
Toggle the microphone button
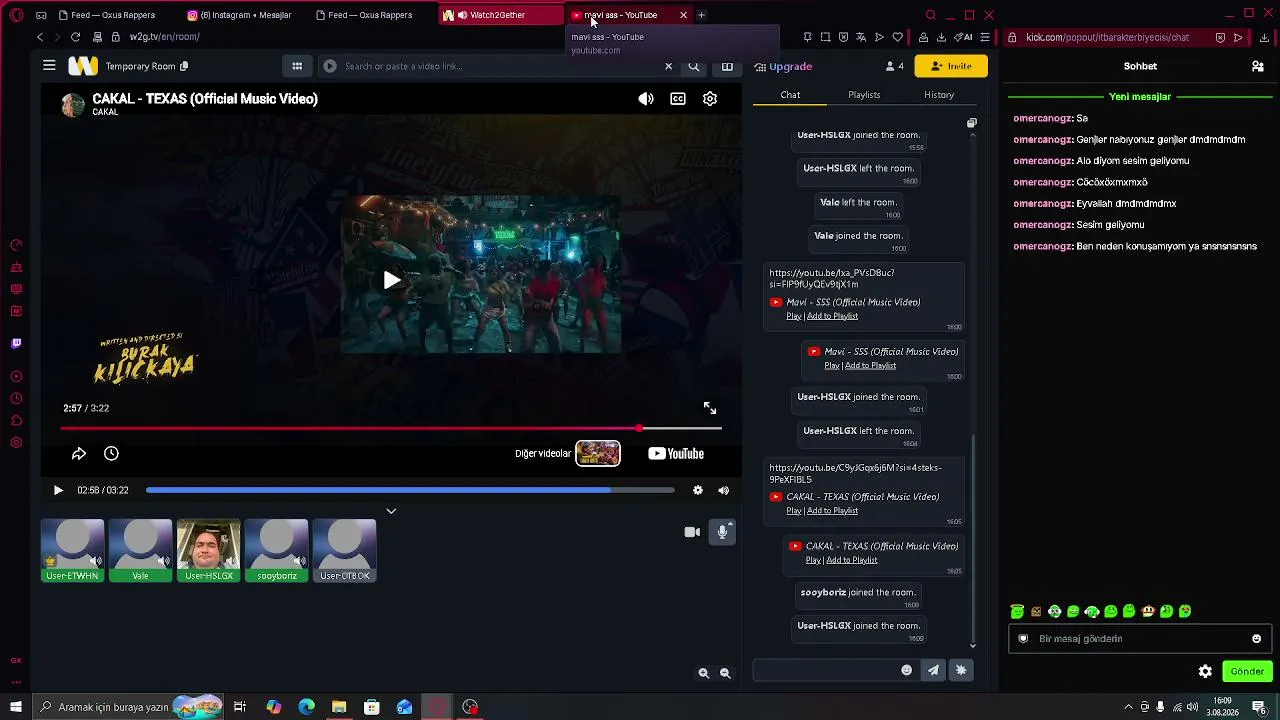click(x=722, y=532)
